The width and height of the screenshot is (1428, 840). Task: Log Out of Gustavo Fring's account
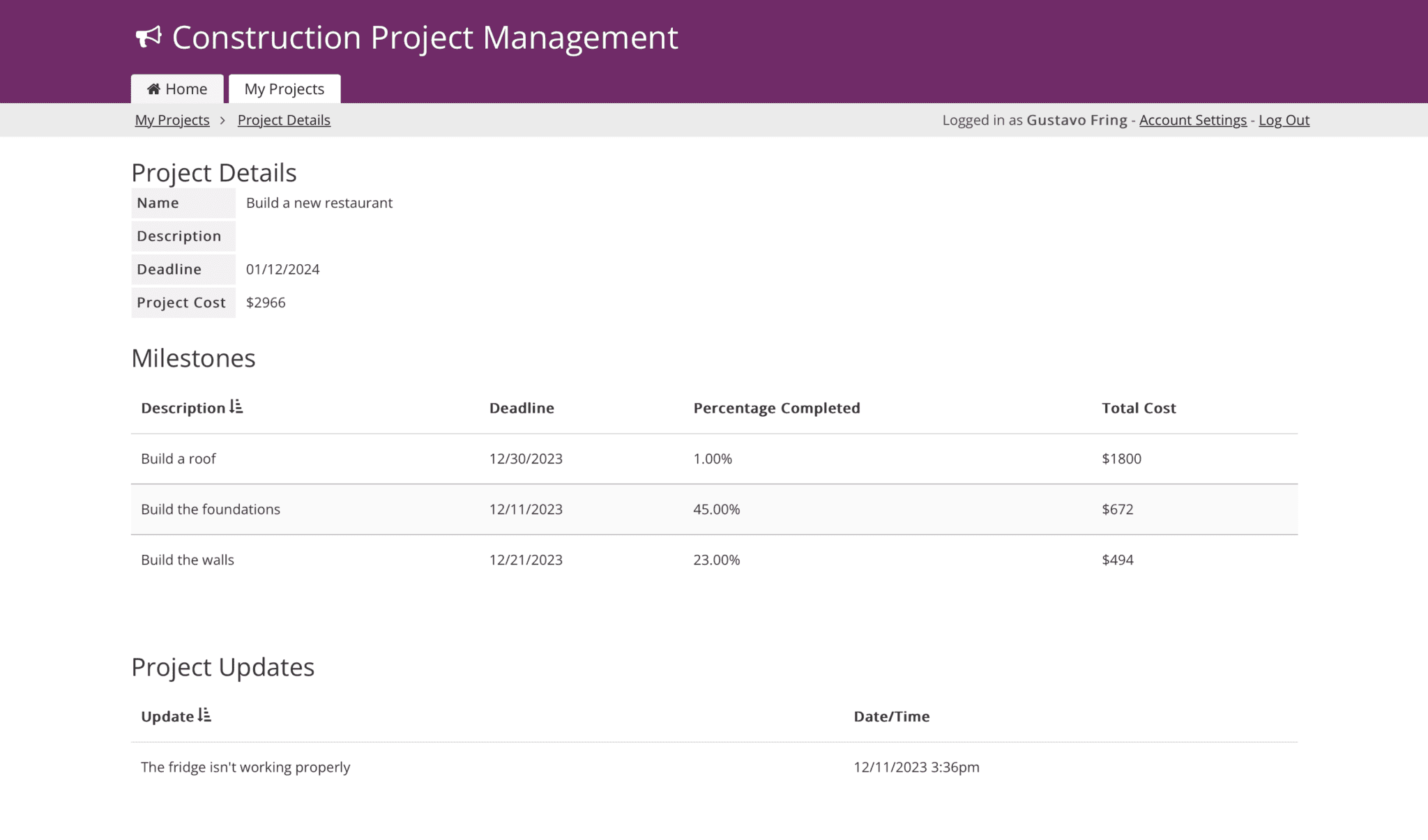[x=1284, y=120]
